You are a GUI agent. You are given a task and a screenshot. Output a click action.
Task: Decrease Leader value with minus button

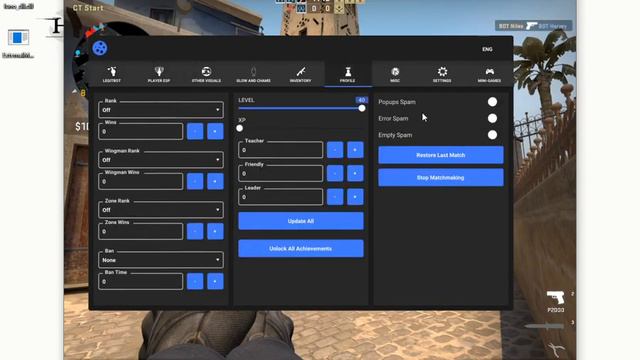(335, 197)
